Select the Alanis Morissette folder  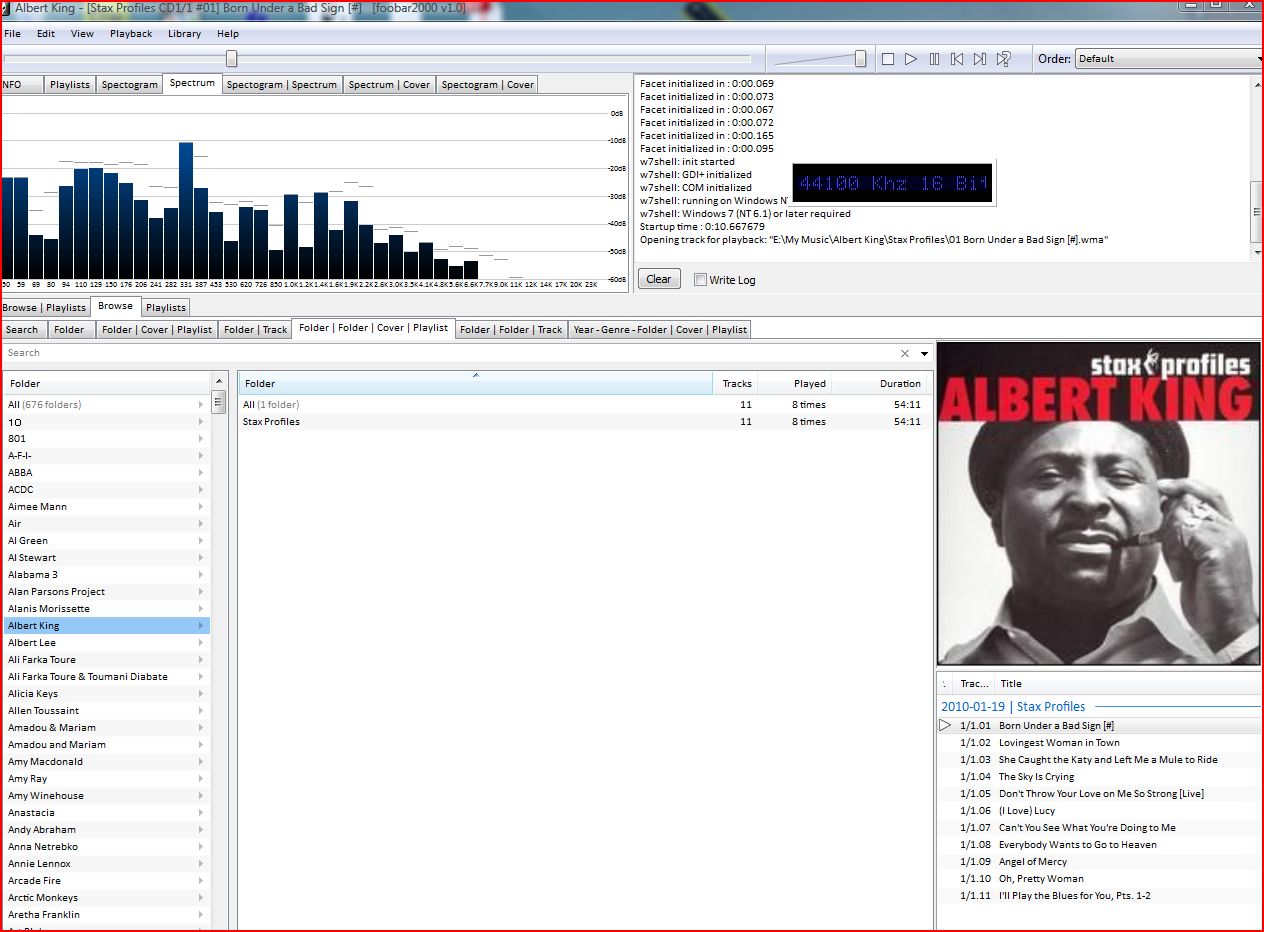pos(105,609)
